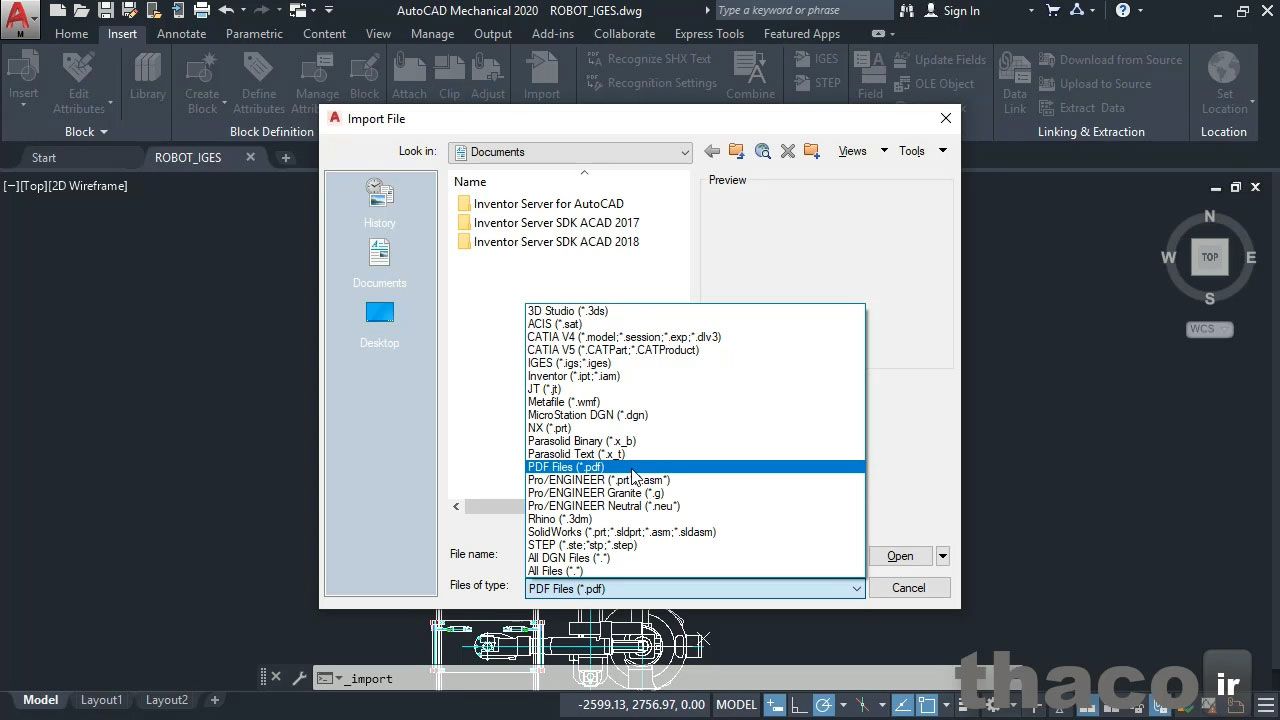Toggle 2D object snap in status bar
The image size is (1280, 720).
coord(928,705)
